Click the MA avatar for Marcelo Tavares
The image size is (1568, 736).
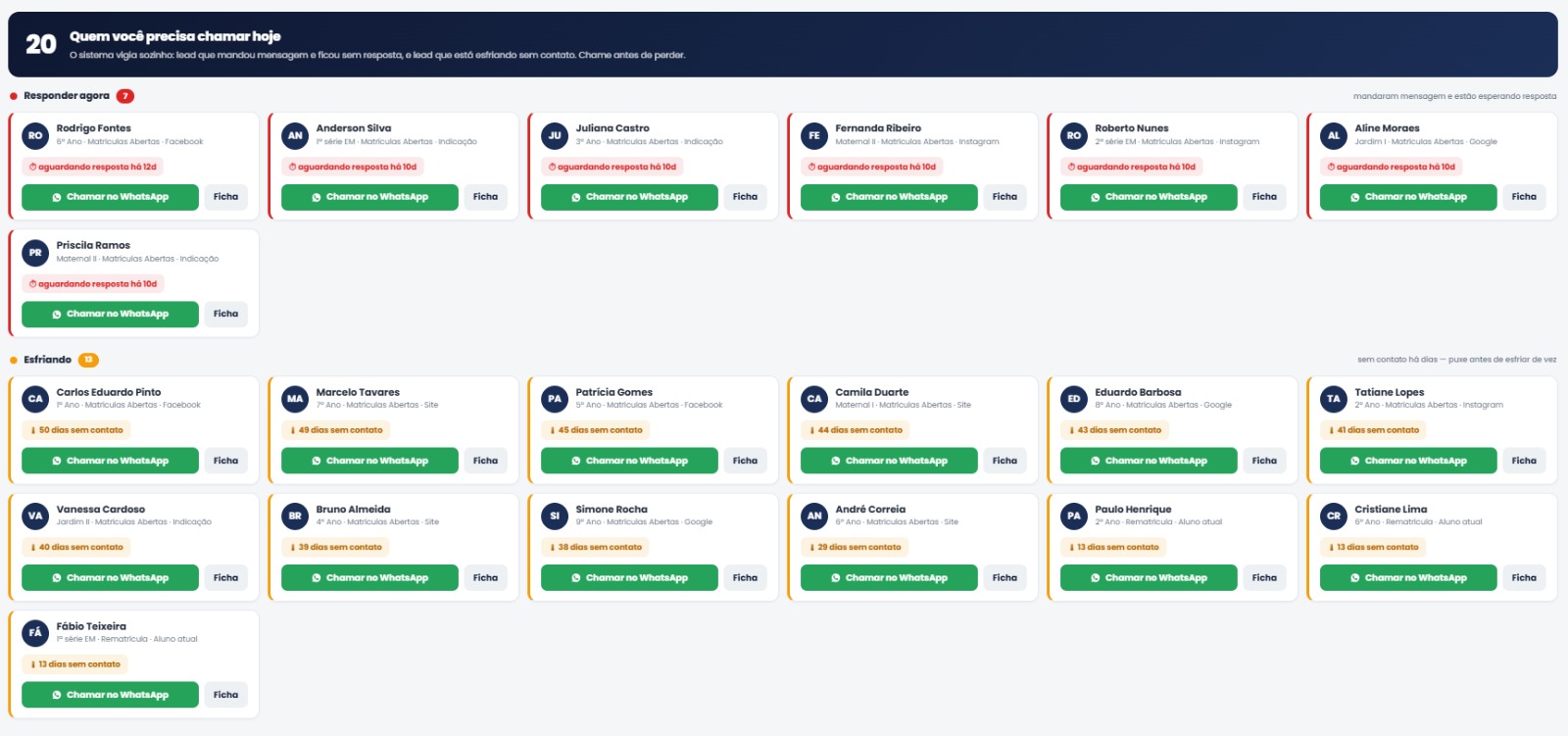click(295, 399)
